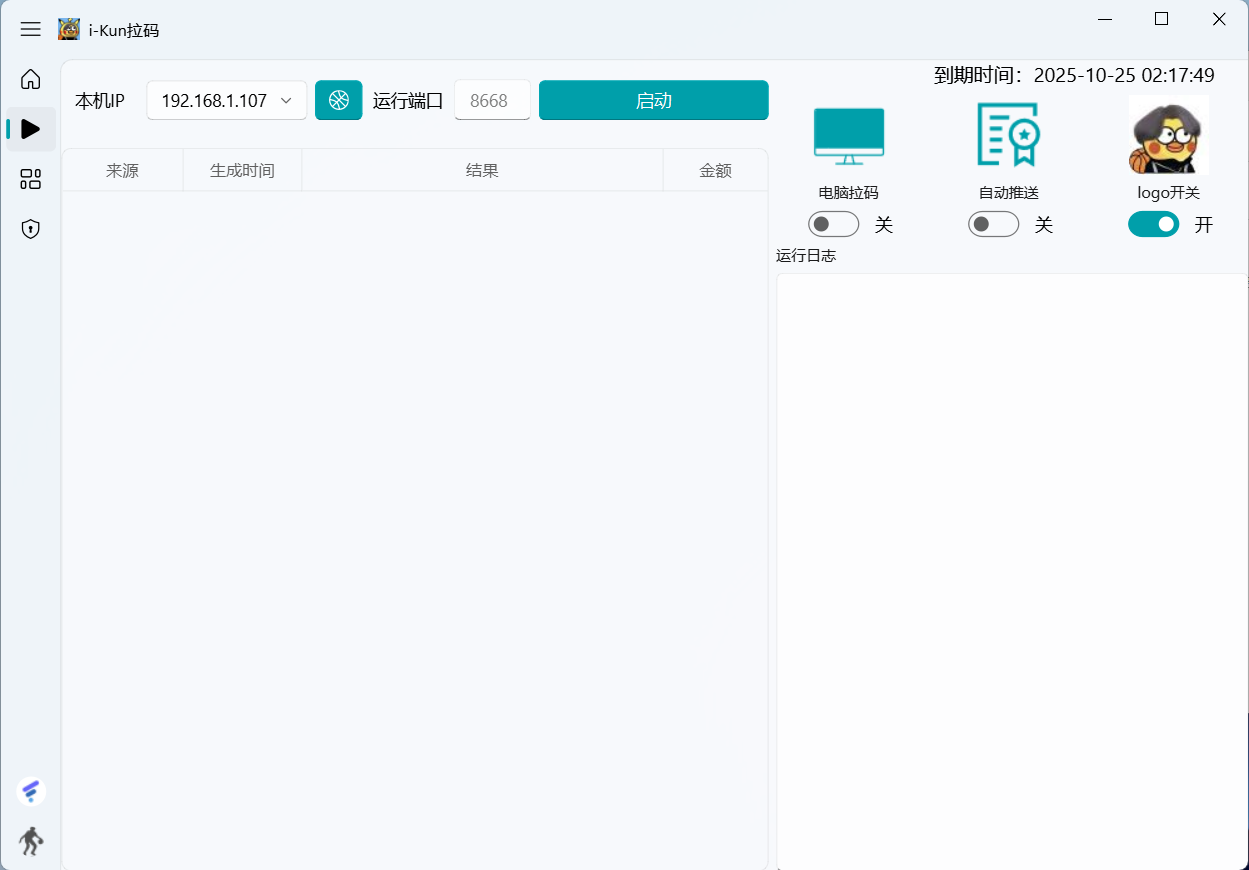1249x870 pixels.
Task: Click the certificate auto-push icon
Action: coord(1008,134)
